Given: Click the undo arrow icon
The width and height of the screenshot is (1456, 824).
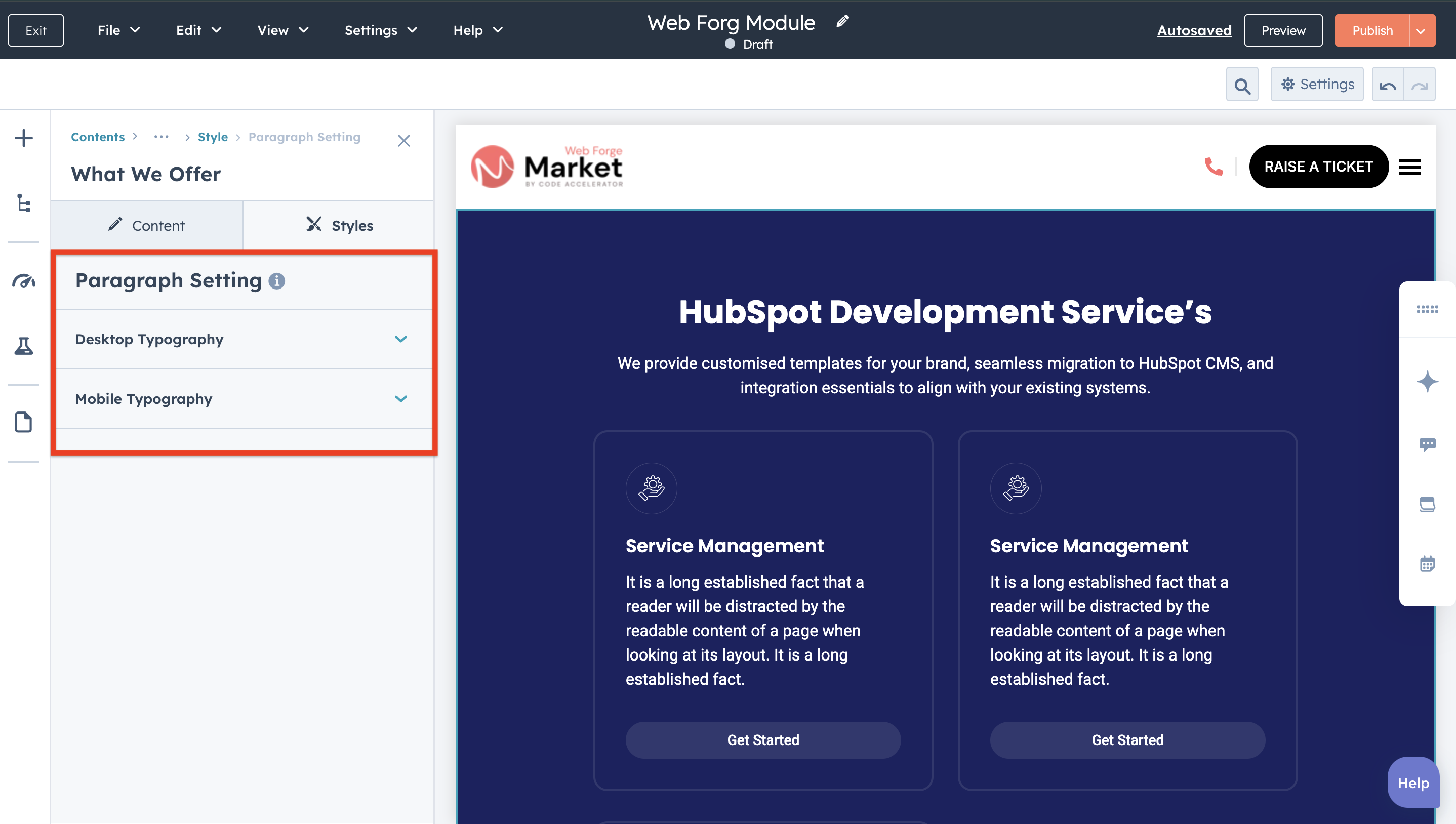Looking at the screenshot, I should tap(1388, 85).
